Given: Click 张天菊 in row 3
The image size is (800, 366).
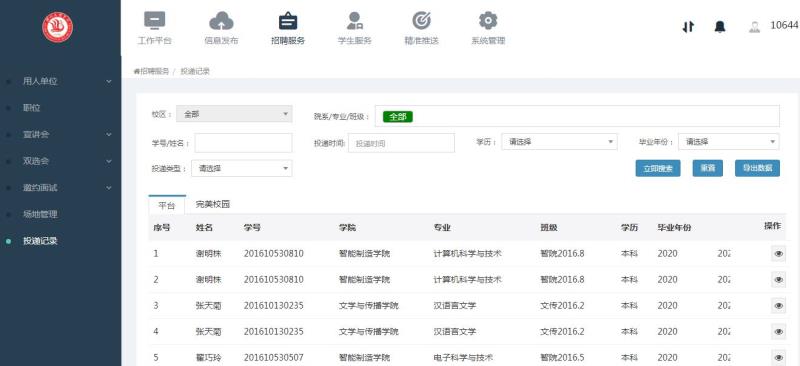Looking at the screenshot, I should point(208,306).
